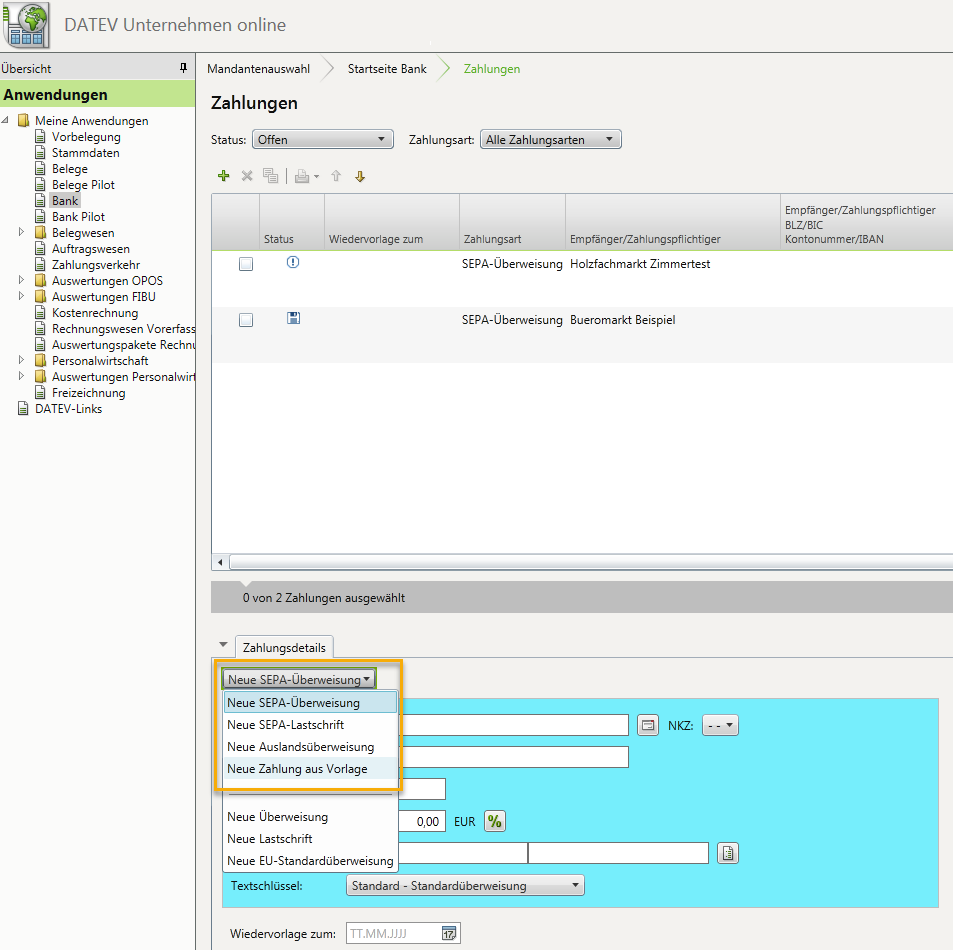Click the pin icon in Übersicht header
This screenshot has width=953, height=950.
pos(184,68)
